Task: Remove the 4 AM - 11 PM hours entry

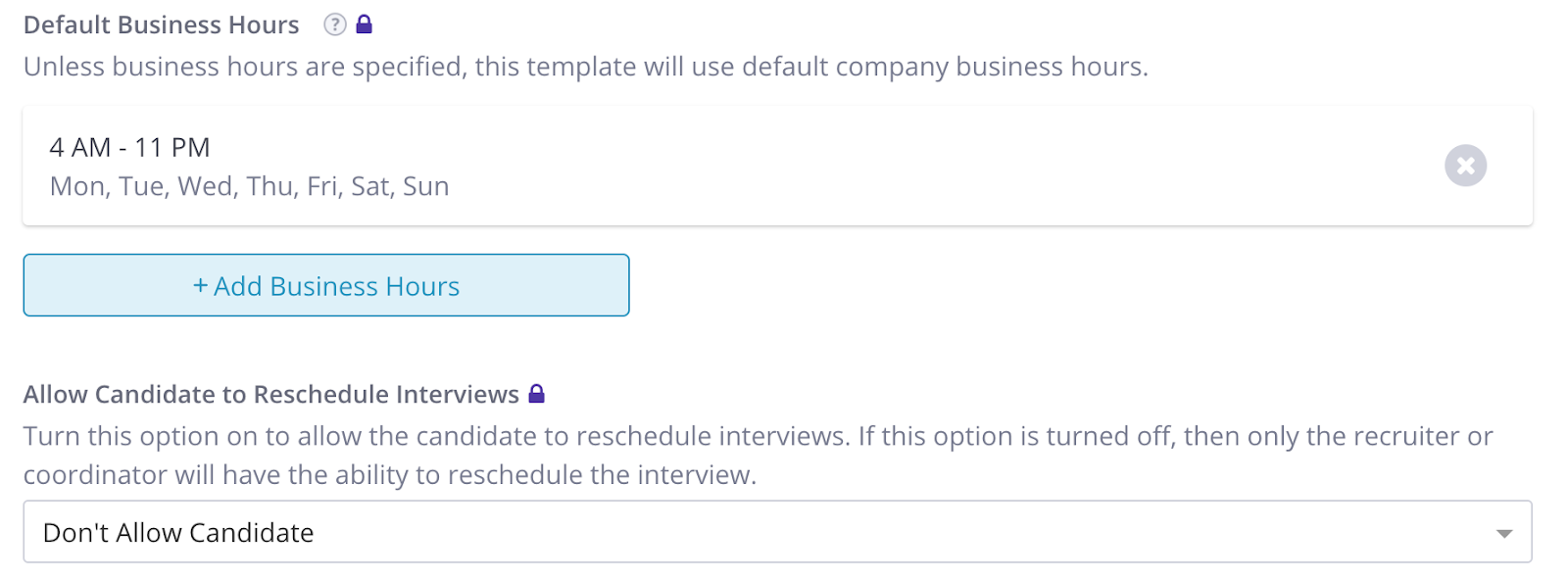Action: tap(1465, 166)
